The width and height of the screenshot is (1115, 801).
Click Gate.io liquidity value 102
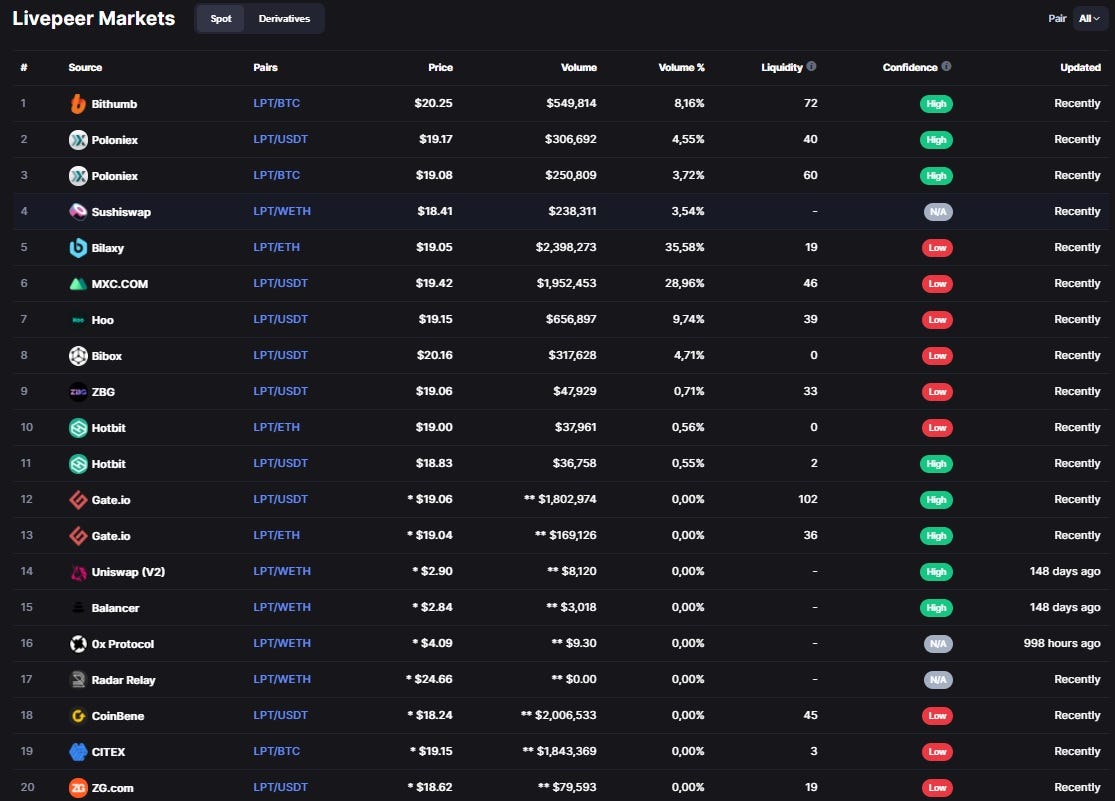pos(808,499)
